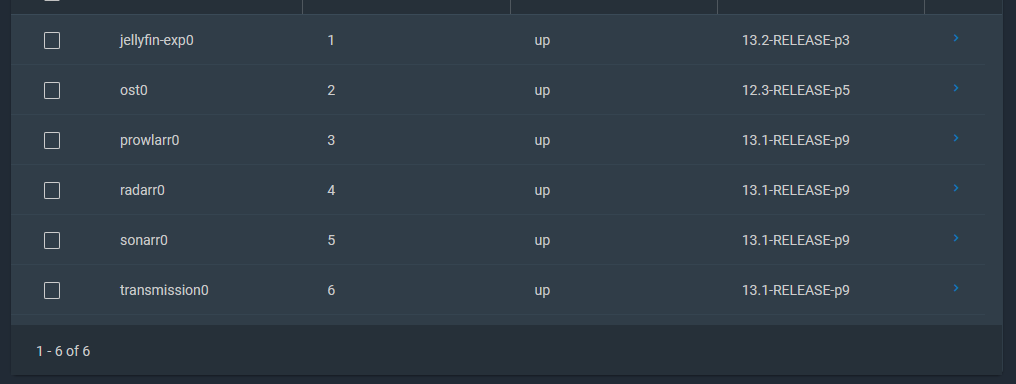Show sonarr0 details via chevron
Image resolution: width=1016 pixels, height=384 pixels.
tap(956, 238)
